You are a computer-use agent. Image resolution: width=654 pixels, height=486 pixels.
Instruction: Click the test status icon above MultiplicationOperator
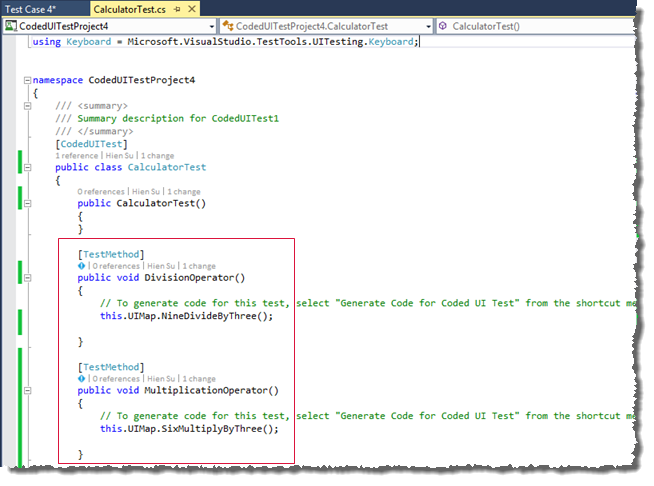coord(81,378)
